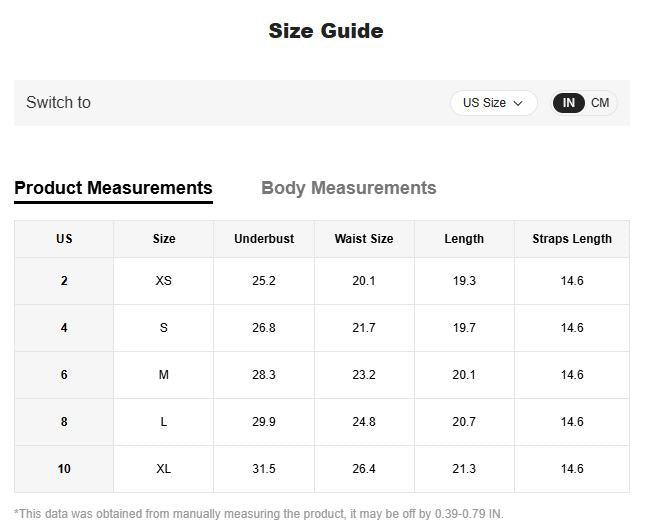Switch units to CM
The width and height of the screenshot is (651, 528).
point(600,103)
